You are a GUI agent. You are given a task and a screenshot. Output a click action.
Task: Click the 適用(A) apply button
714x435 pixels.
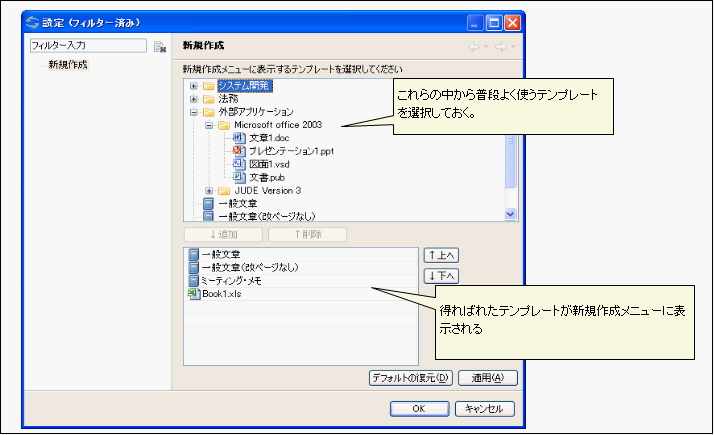pyautogui.click(x=488, y=378)
